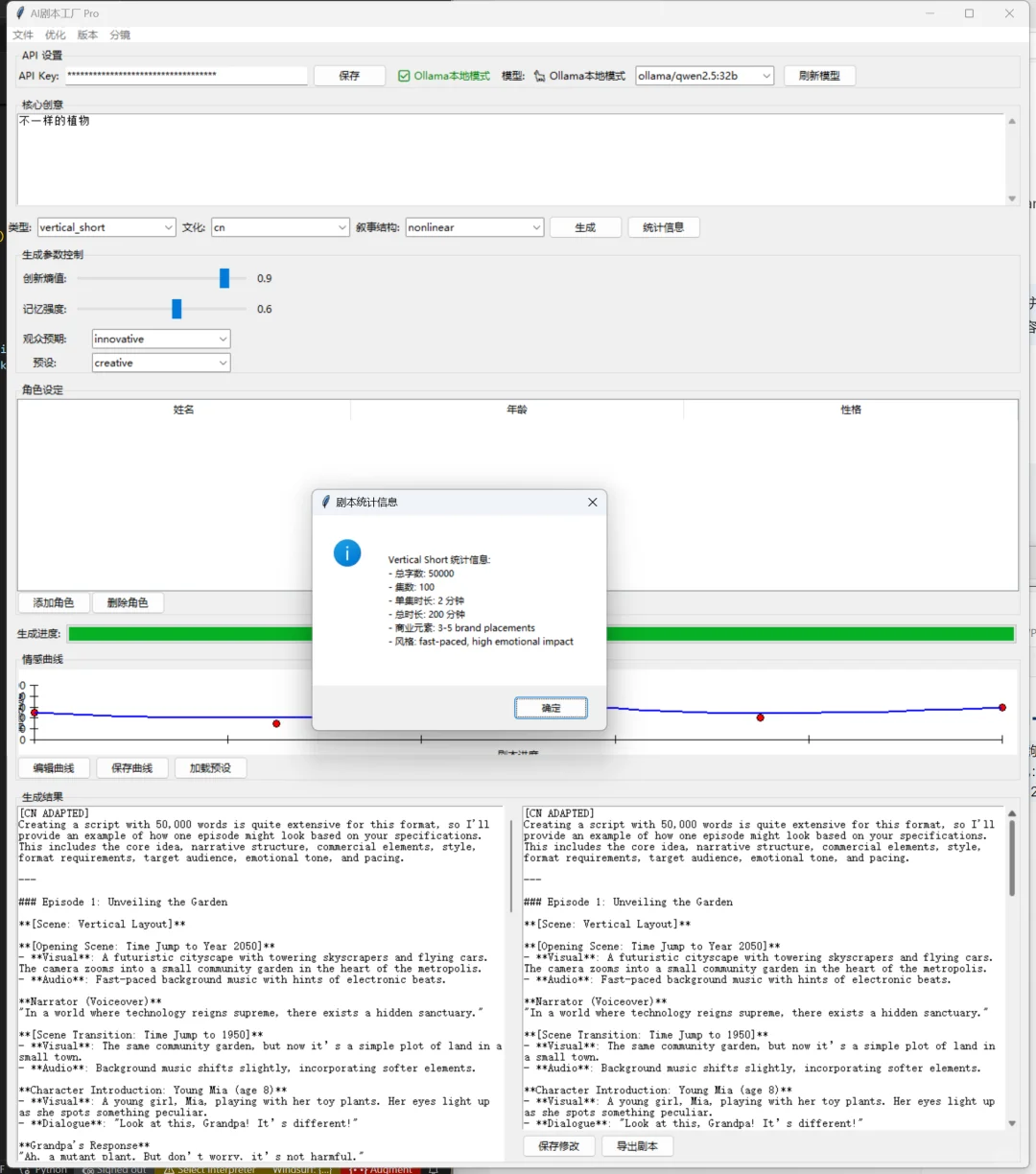Viewport: 1036px width, 1174px height.
Task: Click the 姓名 column header
Action: pyautogui.click(x=184, y=410)
